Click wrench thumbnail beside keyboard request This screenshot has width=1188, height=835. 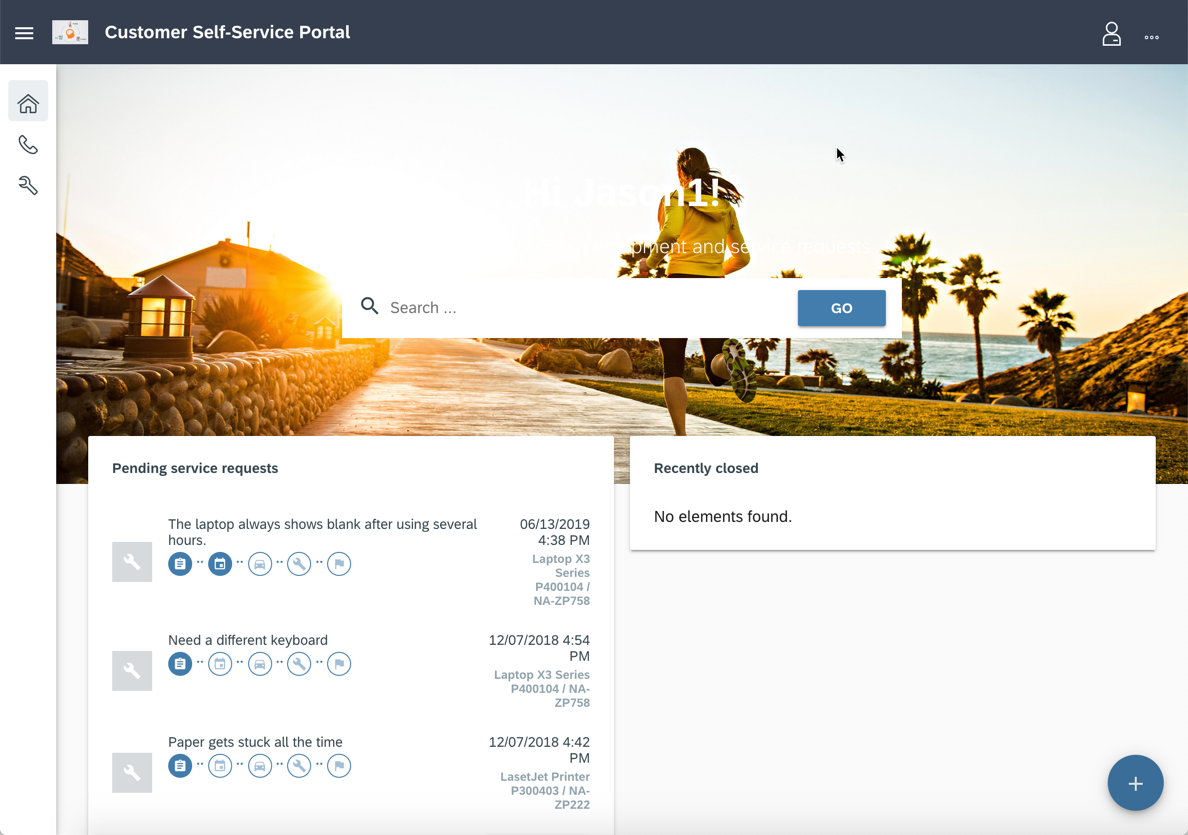tap(132, 671)
